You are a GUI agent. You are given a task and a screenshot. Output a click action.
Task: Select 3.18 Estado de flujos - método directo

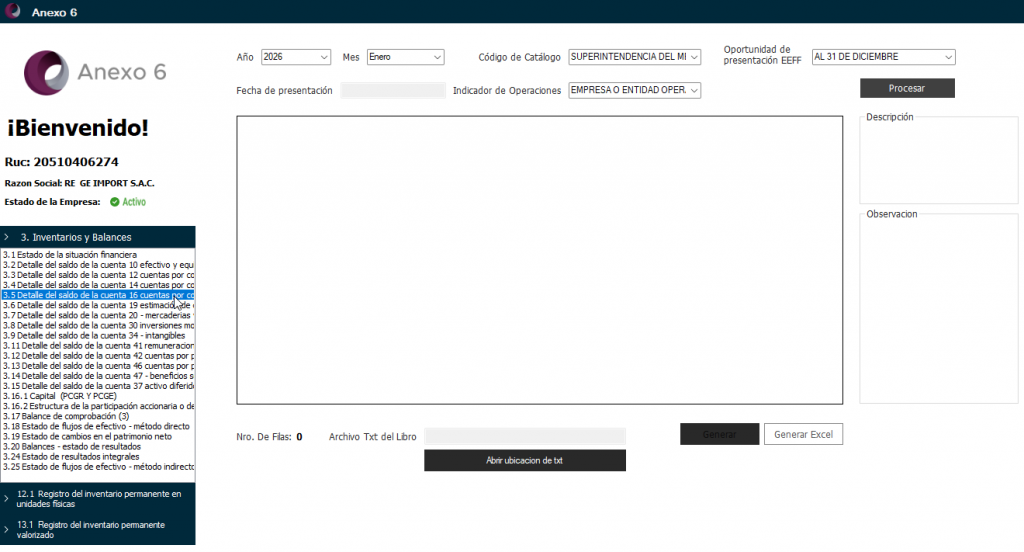[x=98, y=427]
